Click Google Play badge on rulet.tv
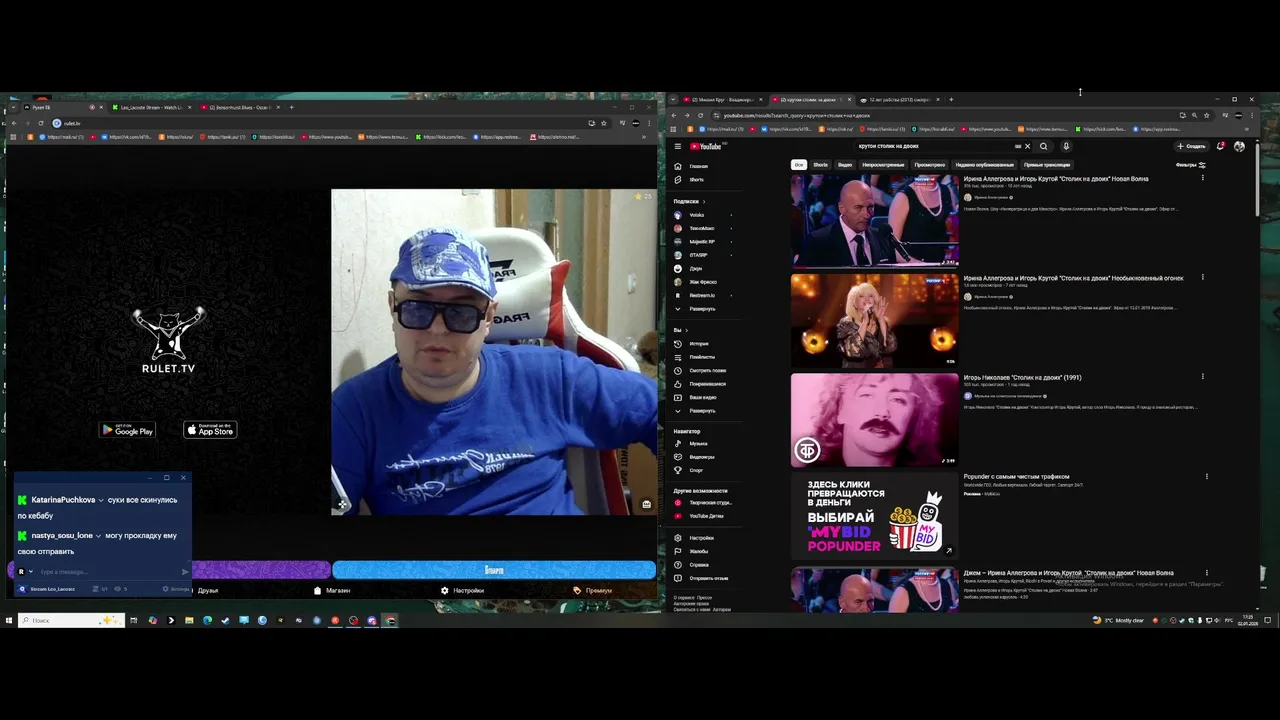 coord(128,430)
